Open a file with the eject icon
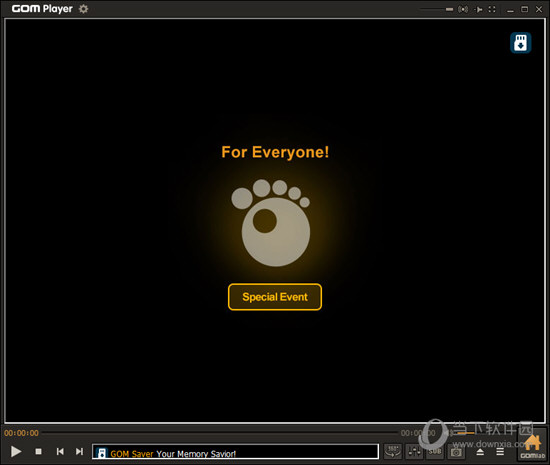The width and height of the screenshot is (550, 465). tap(480, 452)
